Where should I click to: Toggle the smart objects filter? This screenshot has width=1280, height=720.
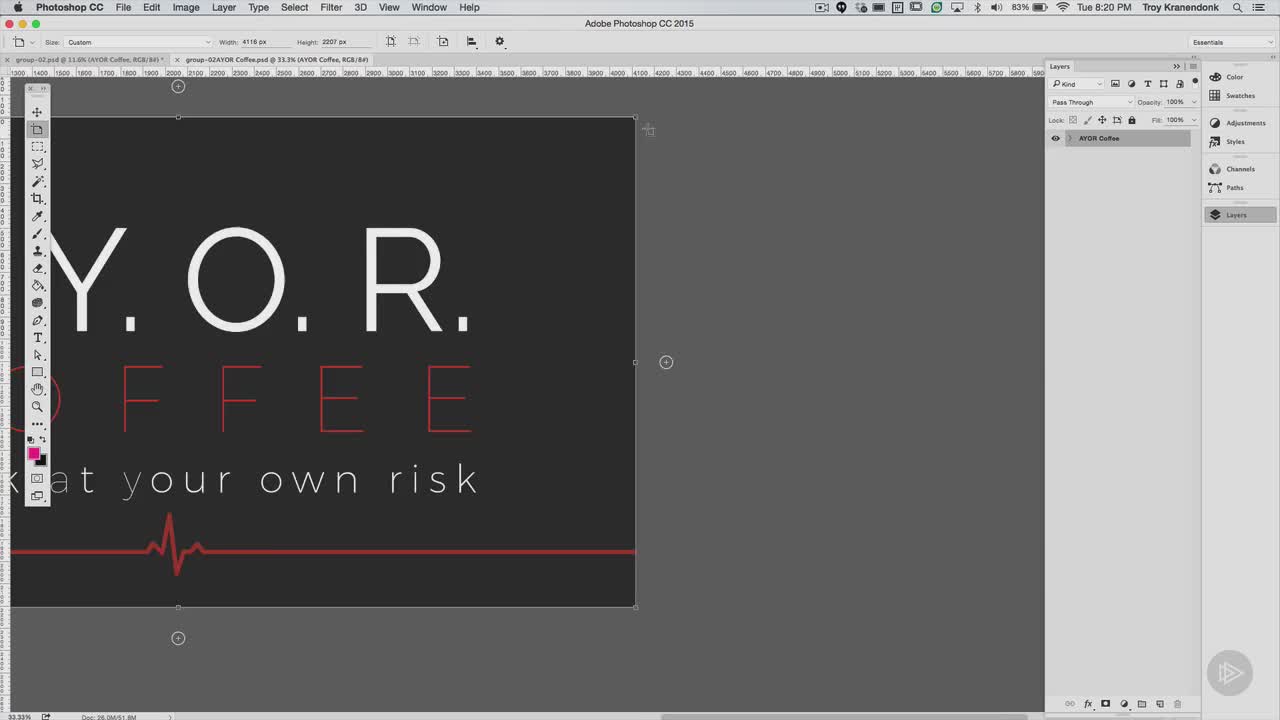pos(1179,84)
